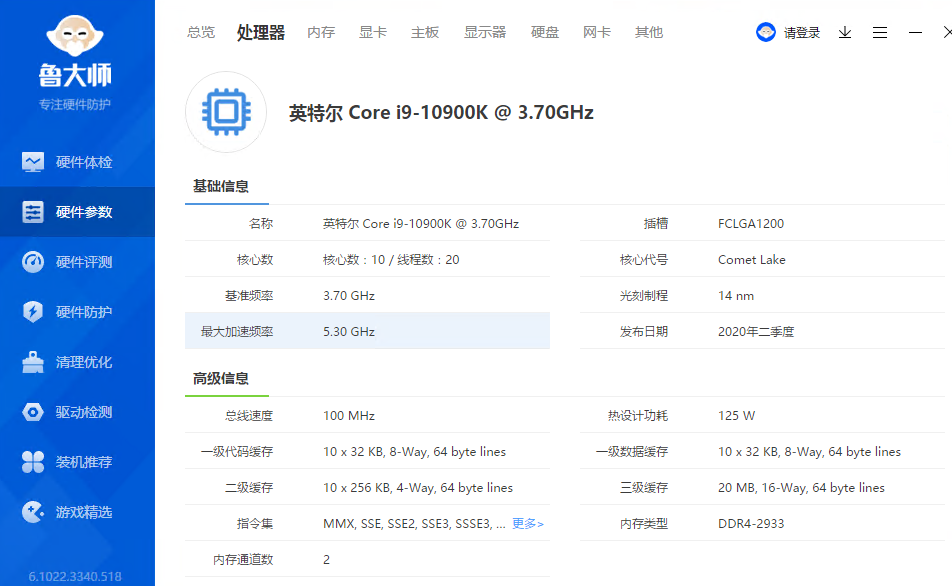
Task: Click the 驱动检测 menu label
Action: click(x=84, y=412)
